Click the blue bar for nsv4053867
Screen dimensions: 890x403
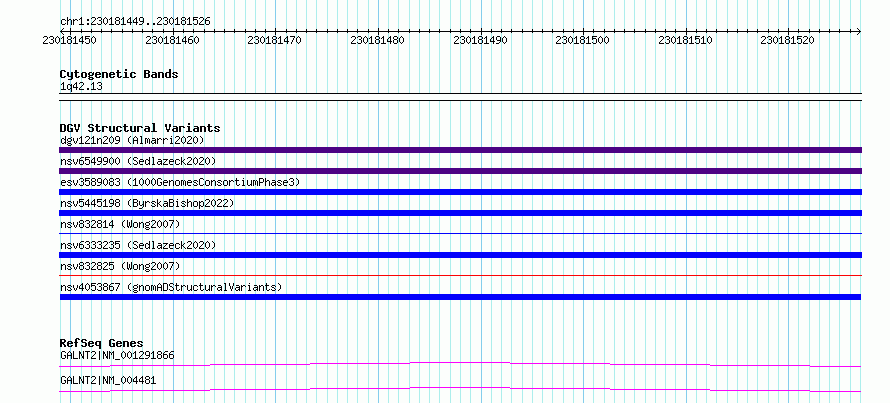click(460, 297)
